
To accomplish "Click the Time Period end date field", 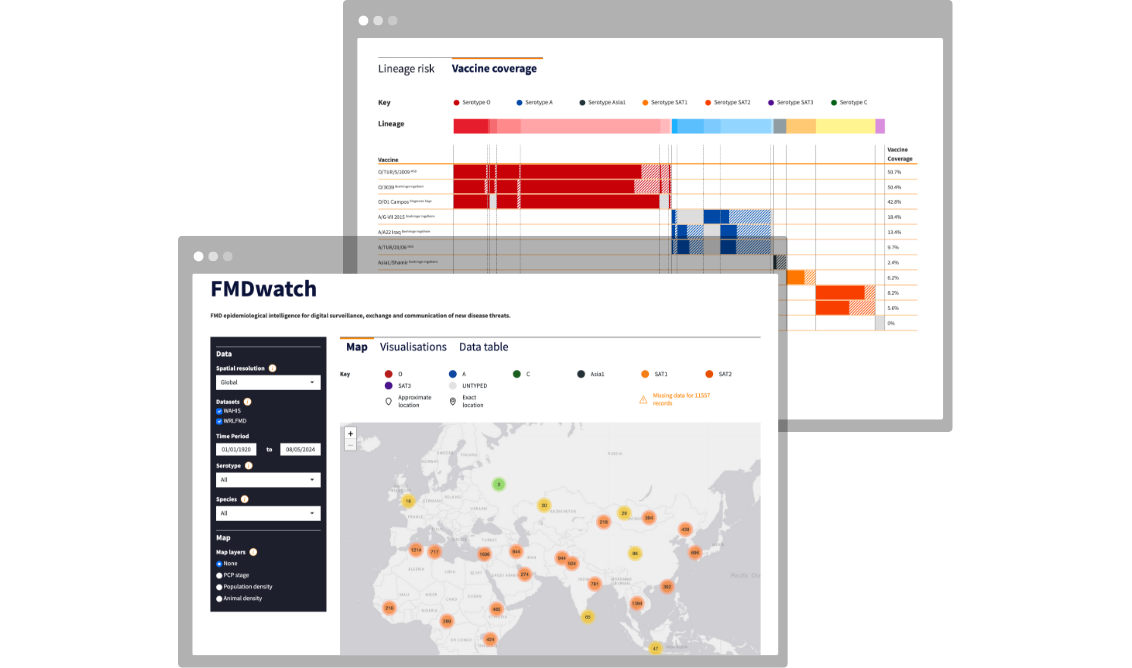I will [x=300, y=449].
